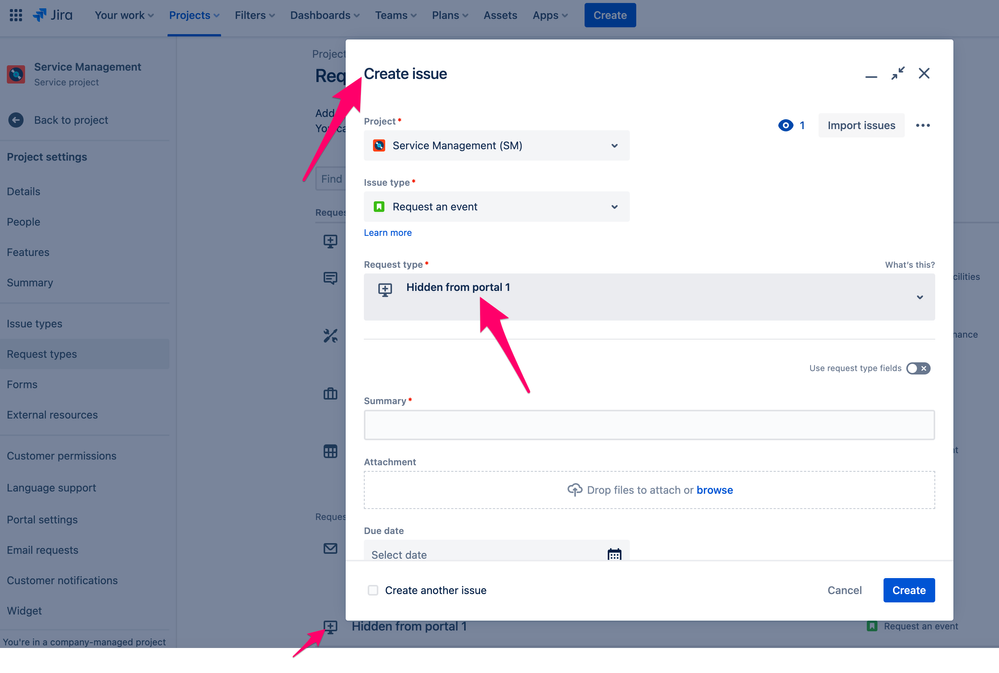Open the Plans menu
The height and width of the screenshot is (673, 999).
click(450, 15)
